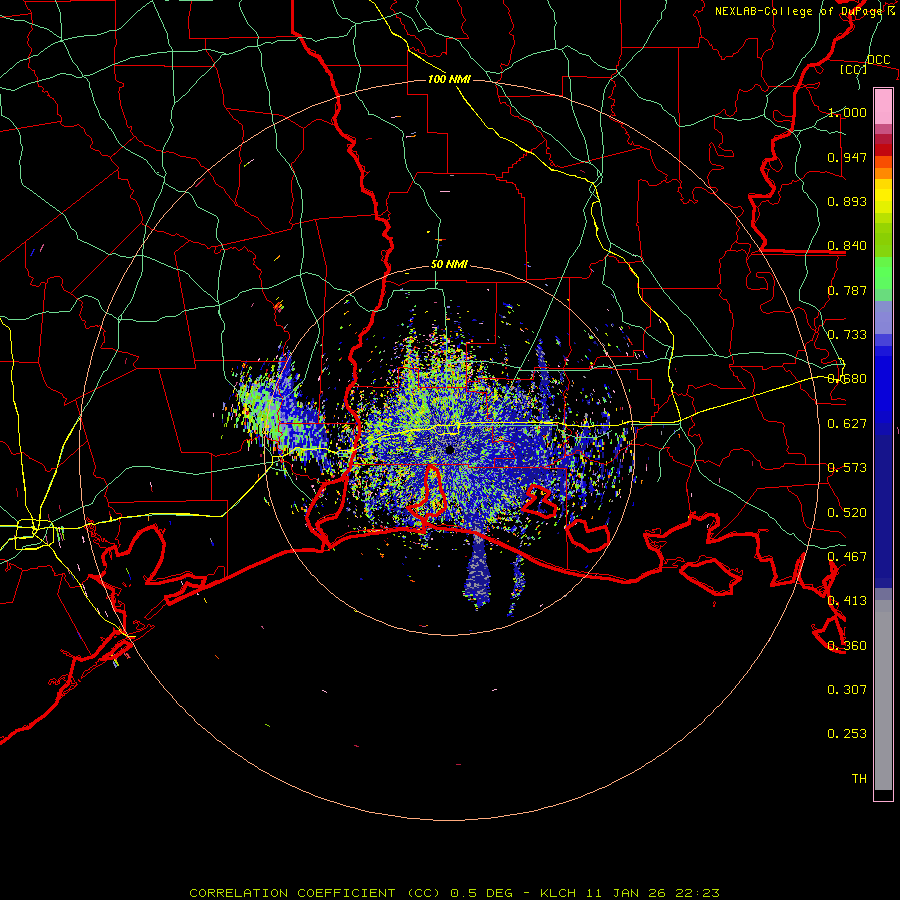This screenshot has width=900, height=900.
Task: Select the 0.680 legend value
Action: (847, 379)
